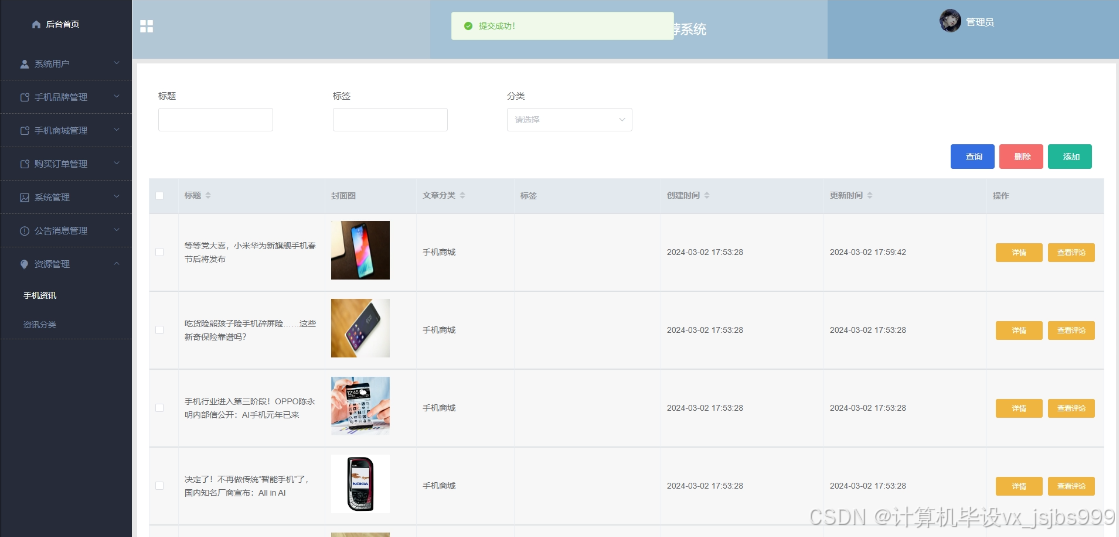
Task: Click the icon beside 手机品牌管理
Action: pos(24,97)
